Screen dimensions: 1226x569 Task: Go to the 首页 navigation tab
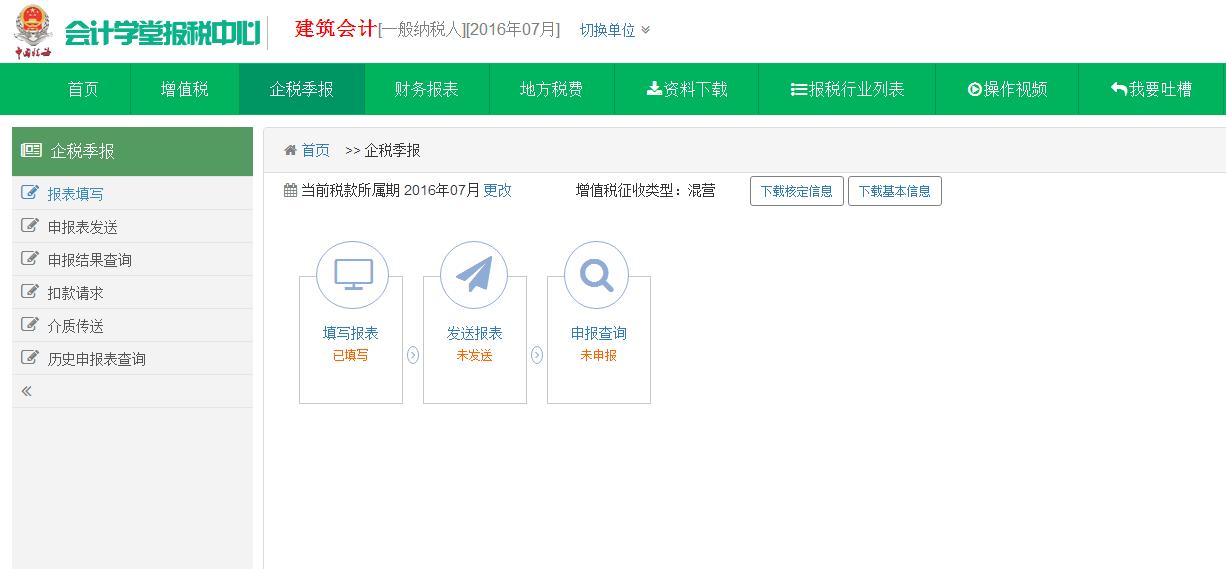83,89
